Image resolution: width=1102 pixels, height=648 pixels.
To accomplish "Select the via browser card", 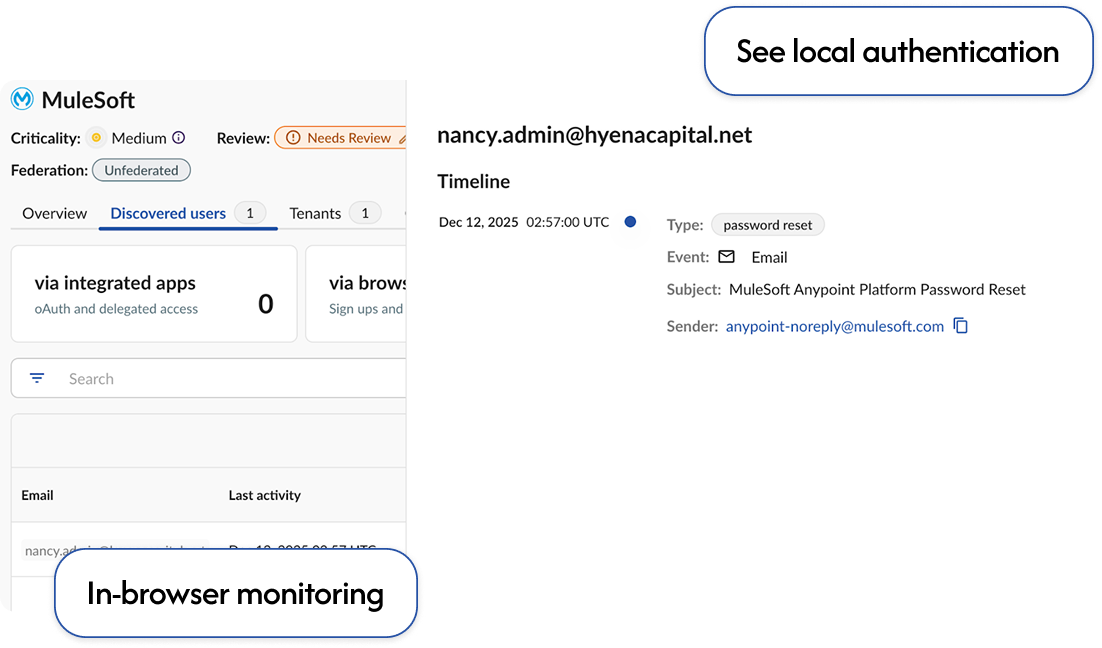I will [x=356, y=294].
